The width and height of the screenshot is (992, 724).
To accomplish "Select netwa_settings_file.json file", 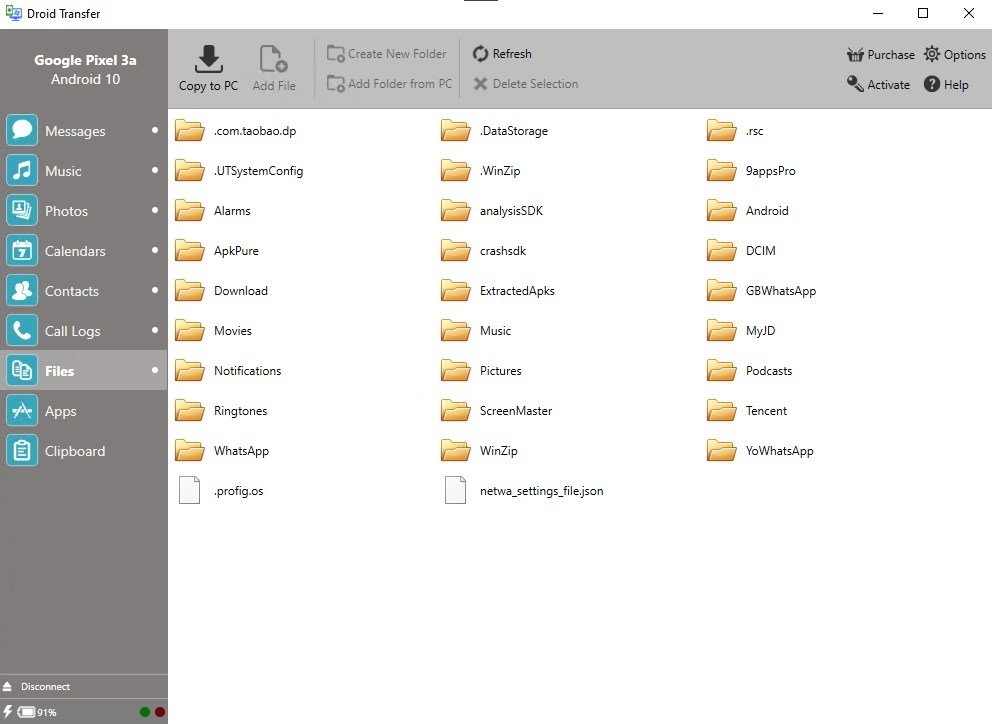I will coord(523,490).
